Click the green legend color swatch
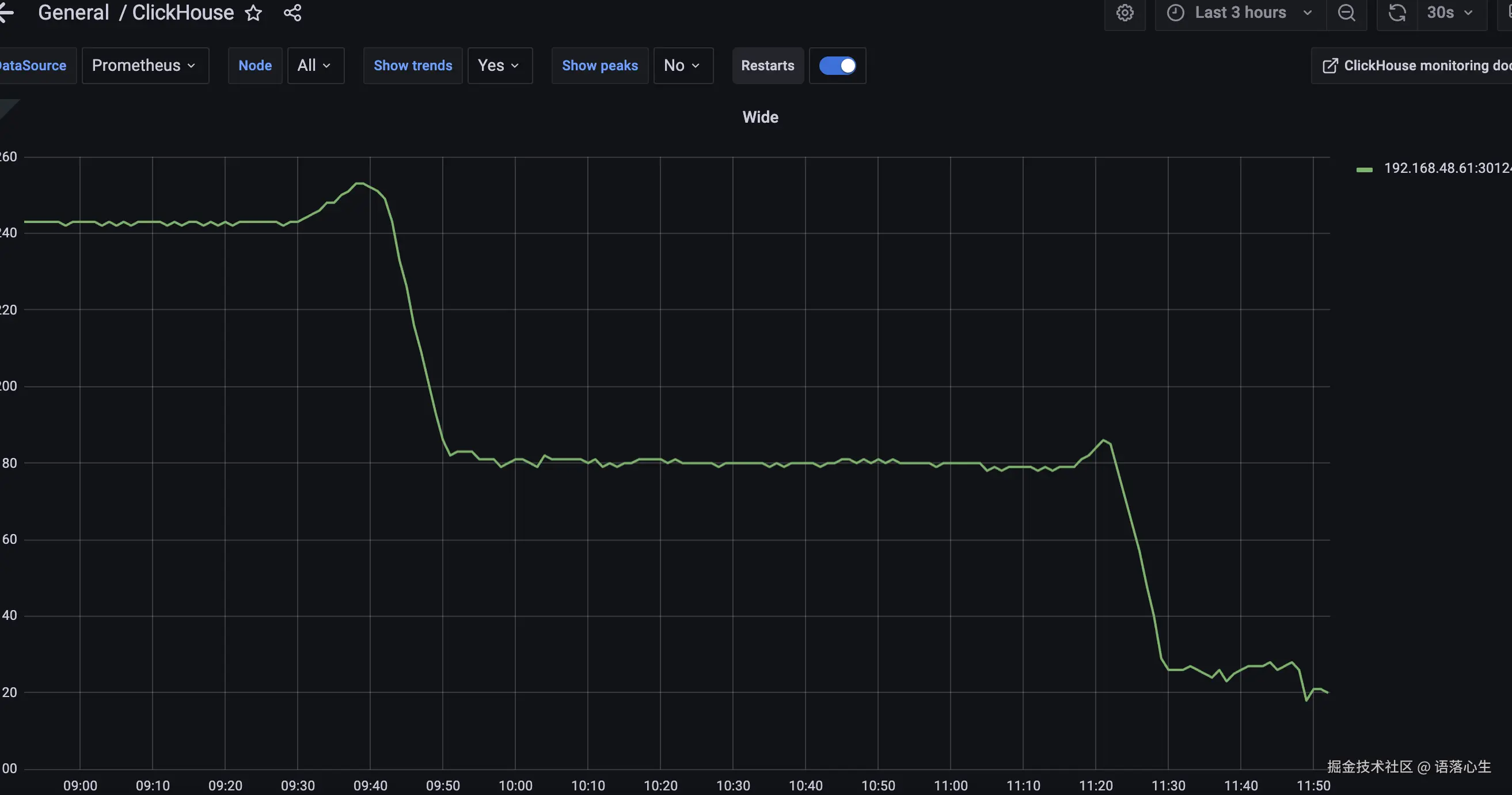Viewport: 1512px width, 795px height. [1364, 170]
